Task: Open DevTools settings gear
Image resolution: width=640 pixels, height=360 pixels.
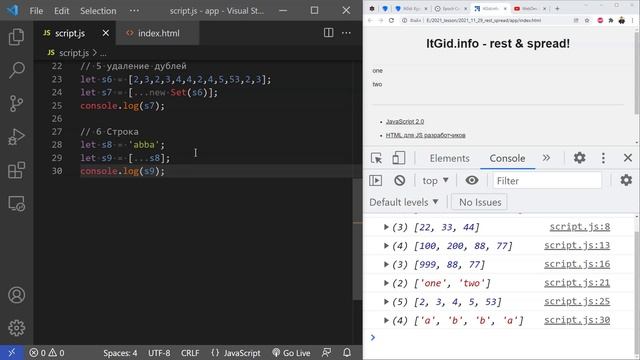Action: pyautogui.click(x=580, y=158)
